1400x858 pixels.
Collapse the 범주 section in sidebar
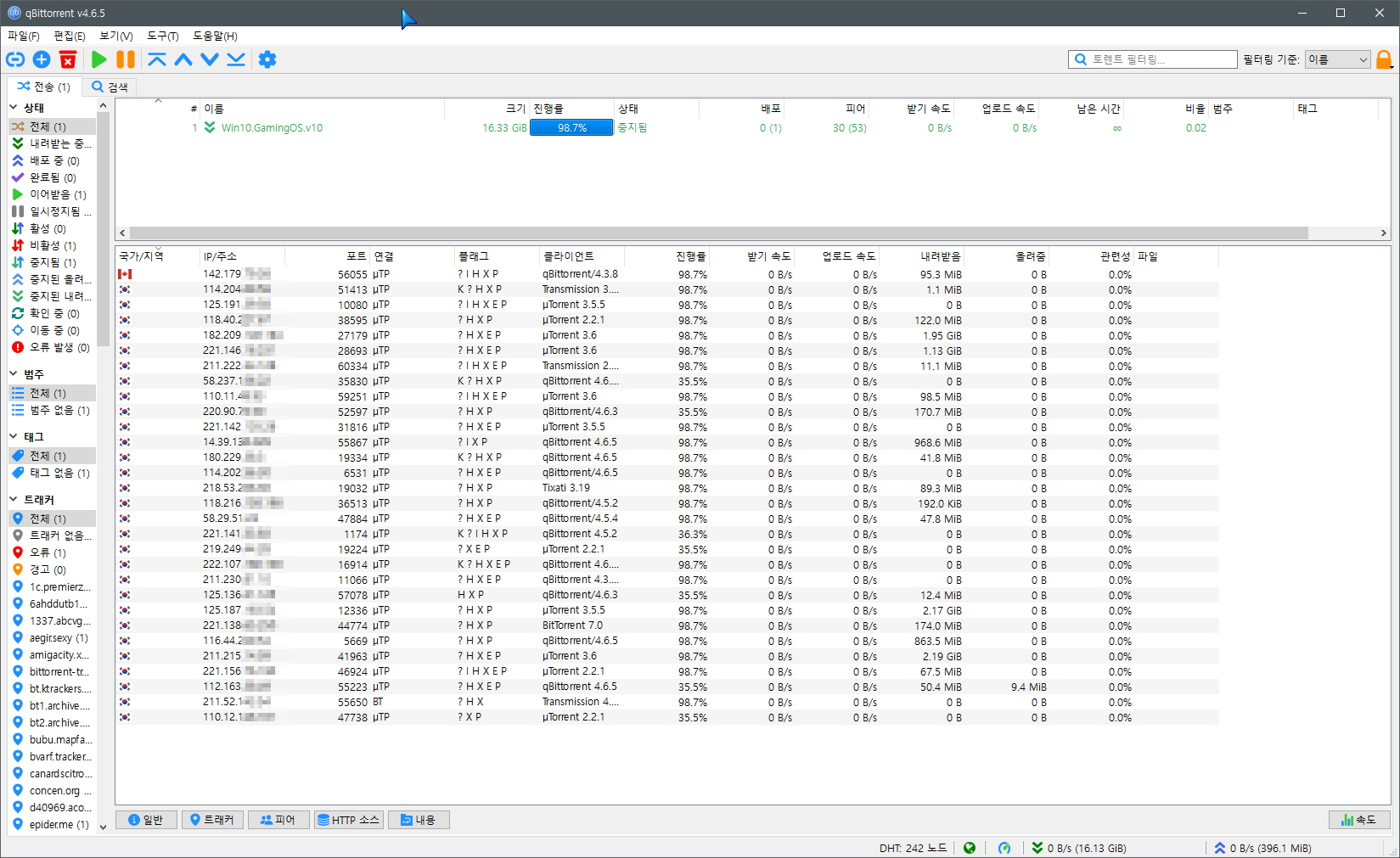click(x=14, y=374)
